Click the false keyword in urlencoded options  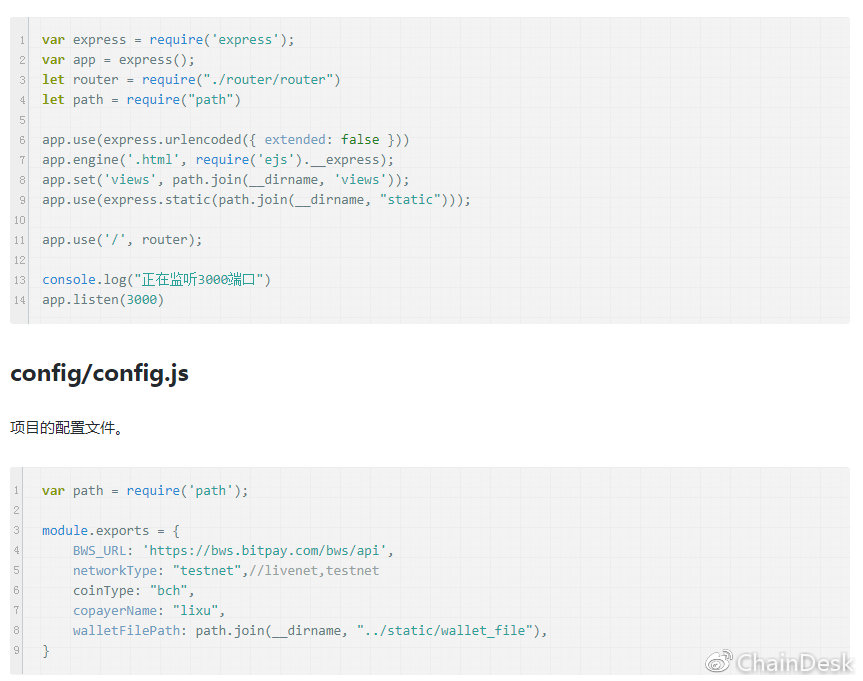(x=360, y=140)
